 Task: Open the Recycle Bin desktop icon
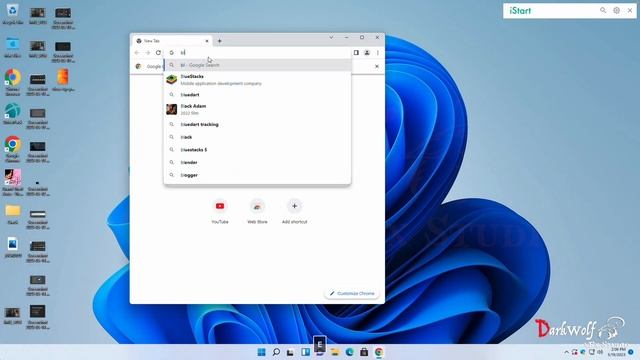pos(13,14)
